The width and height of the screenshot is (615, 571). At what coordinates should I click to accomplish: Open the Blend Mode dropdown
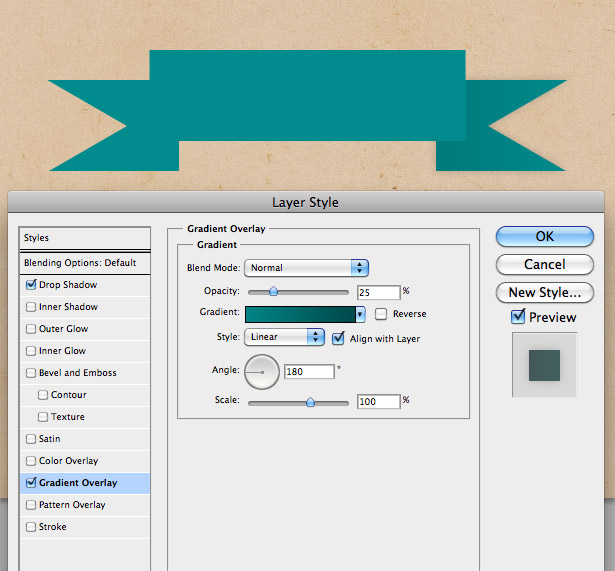point(306,268)
